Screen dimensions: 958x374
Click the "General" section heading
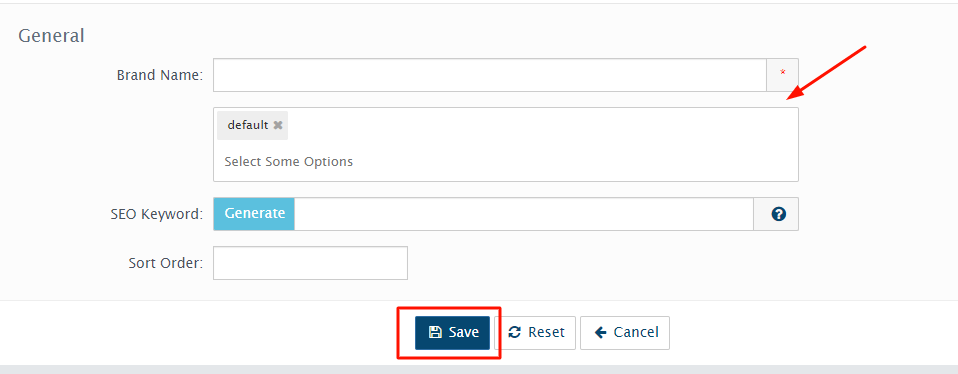click(51, 35)
